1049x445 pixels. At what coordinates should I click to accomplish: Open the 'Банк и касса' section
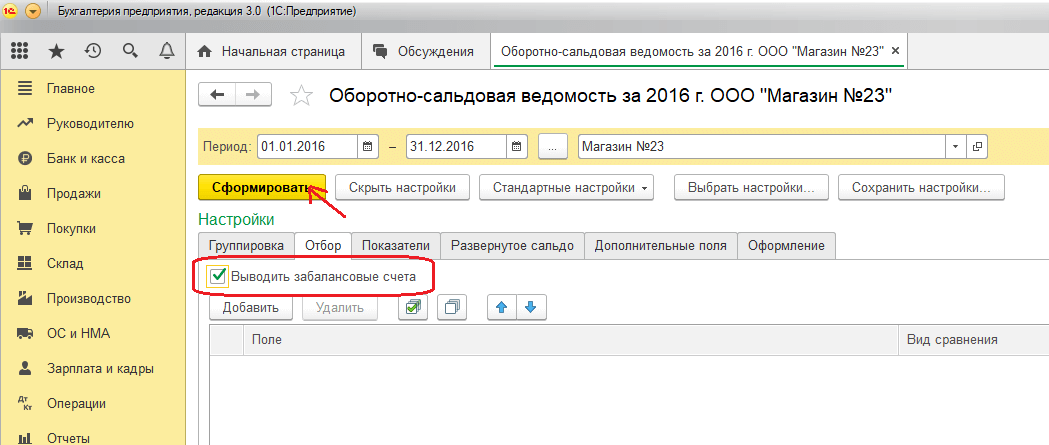click(x=82, y=158)
